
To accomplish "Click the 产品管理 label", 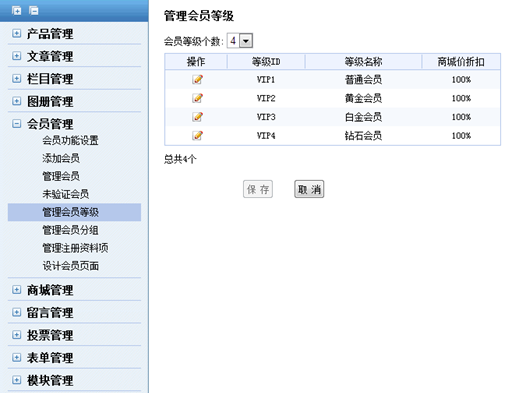I will click(x=50, y=34).
